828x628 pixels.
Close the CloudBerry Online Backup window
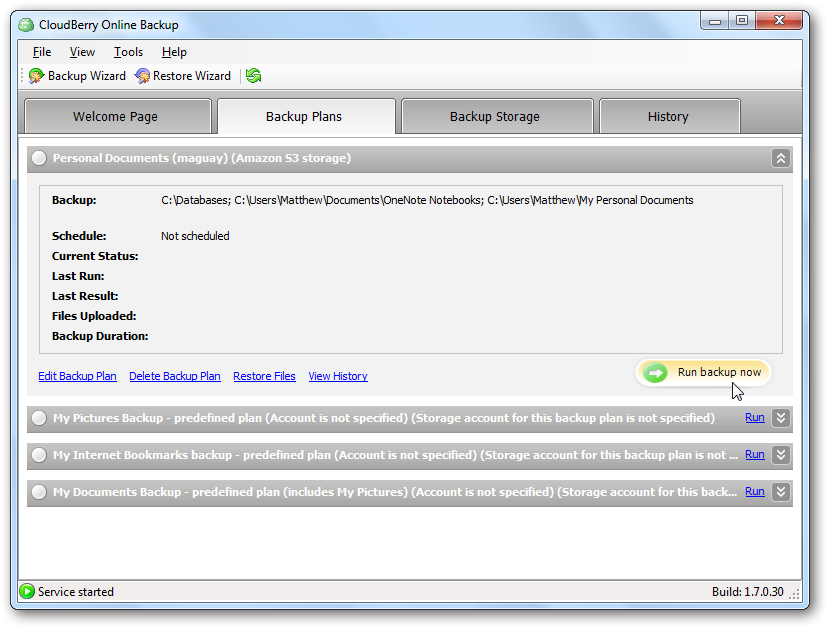click(x=779, y=21)
